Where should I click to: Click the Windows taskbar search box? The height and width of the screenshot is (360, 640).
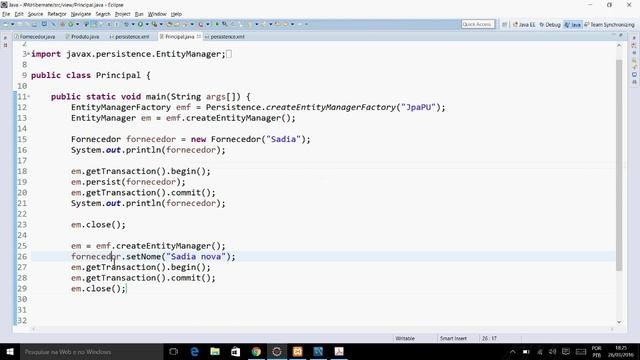[x=91, y=351]
